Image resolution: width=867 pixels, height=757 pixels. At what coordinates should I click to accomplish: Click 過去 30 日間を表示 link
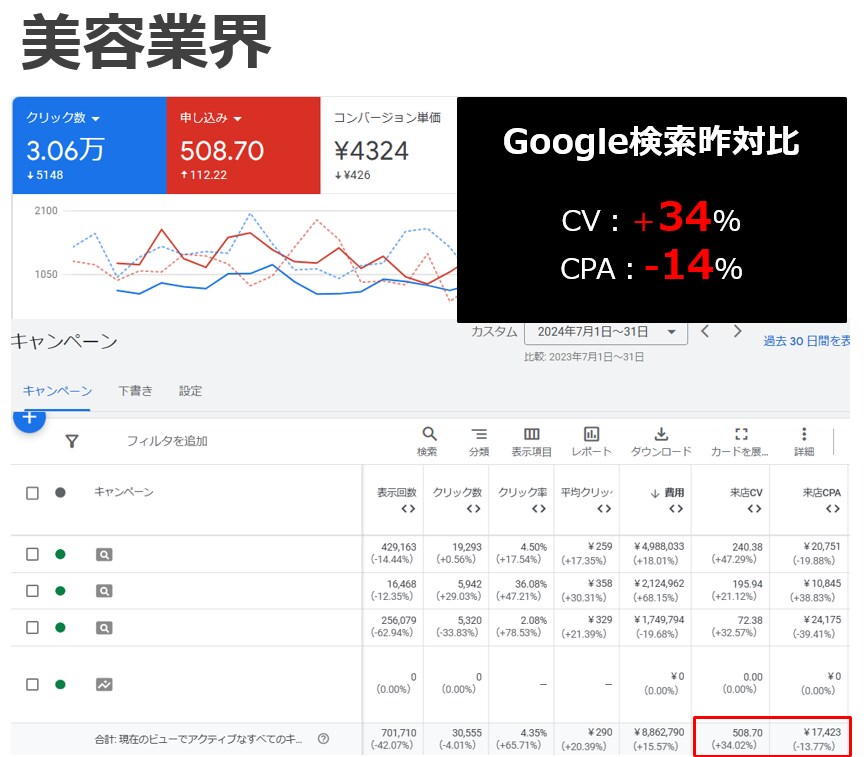point(807,341)
